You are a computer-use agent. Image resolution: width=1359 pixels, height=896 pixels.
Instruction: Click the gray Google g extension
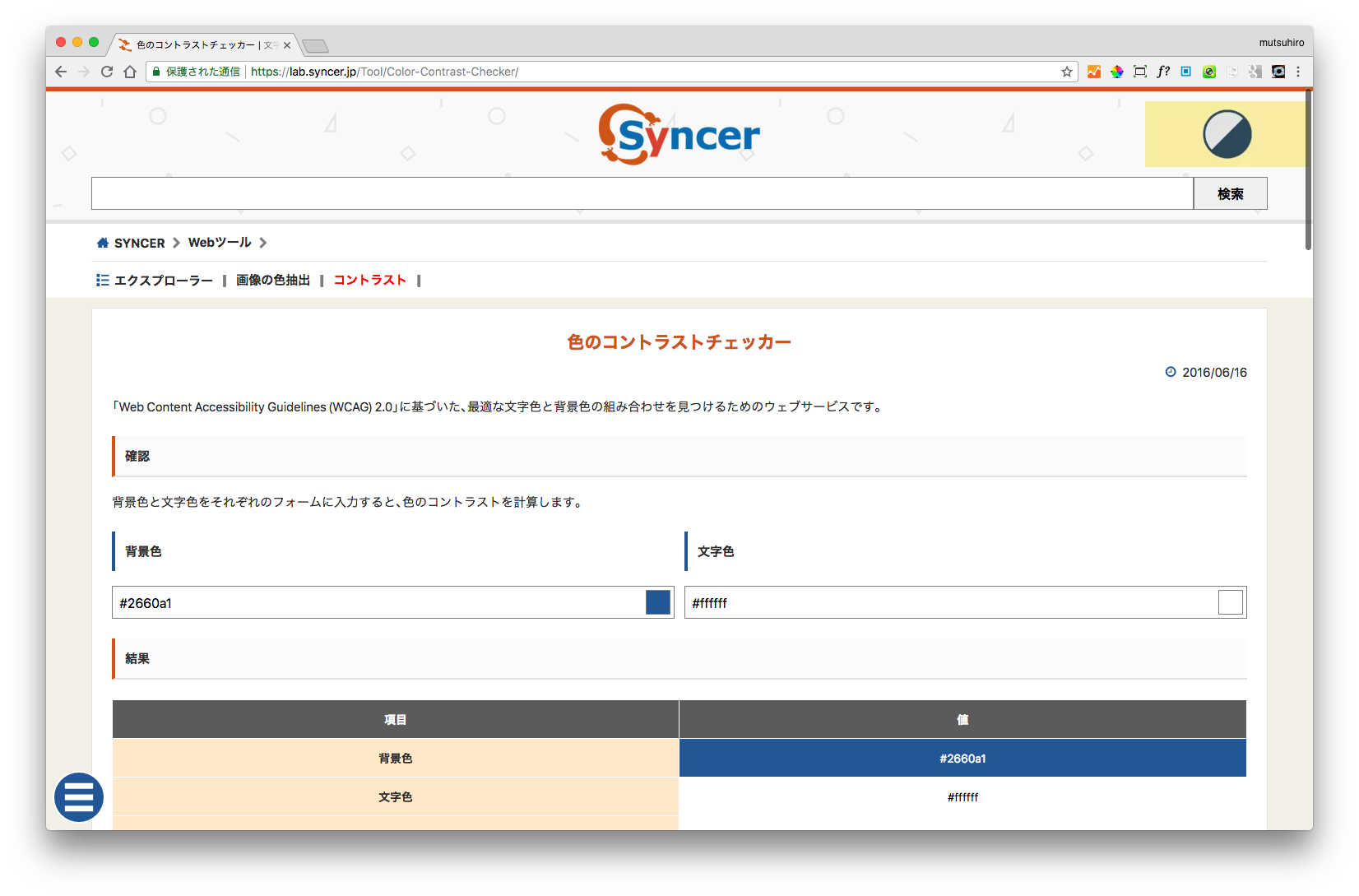tap(1255, 72)
